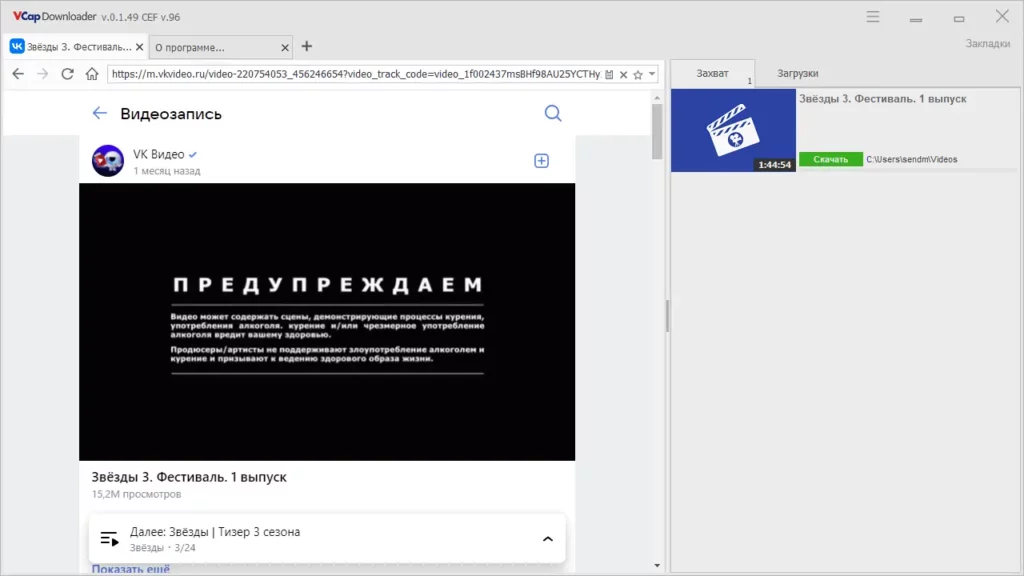
Task: Click Показать ещё link
Action: [x=131, y=569]
